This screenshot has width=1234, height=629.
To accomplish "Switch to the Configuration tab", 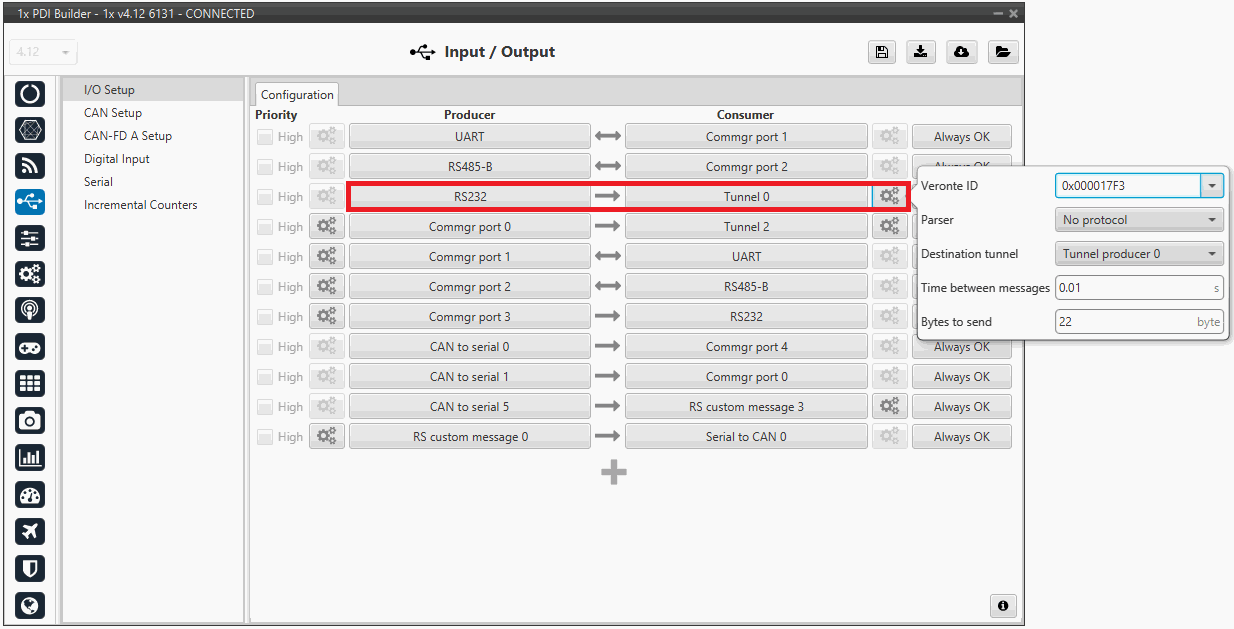I will [x=297, y=95].
